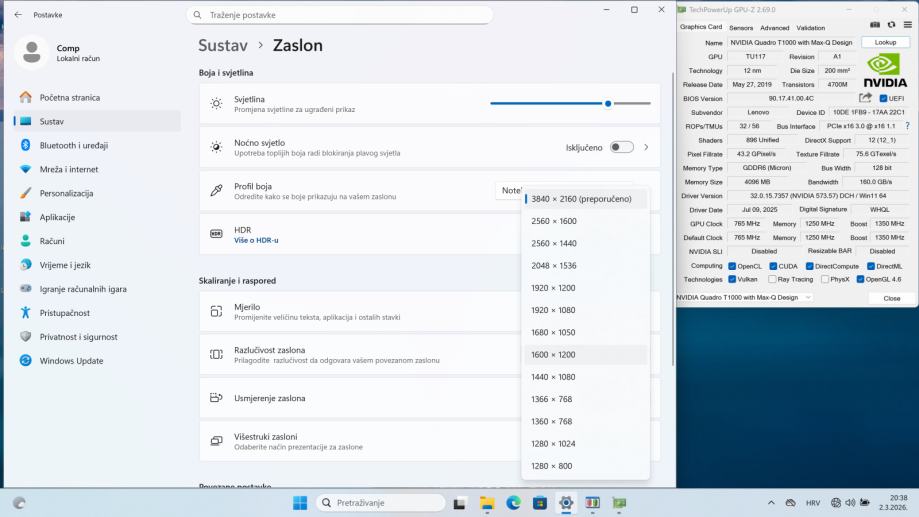Click the Close button in GPU-Z
919x517 pixels.
891,298
